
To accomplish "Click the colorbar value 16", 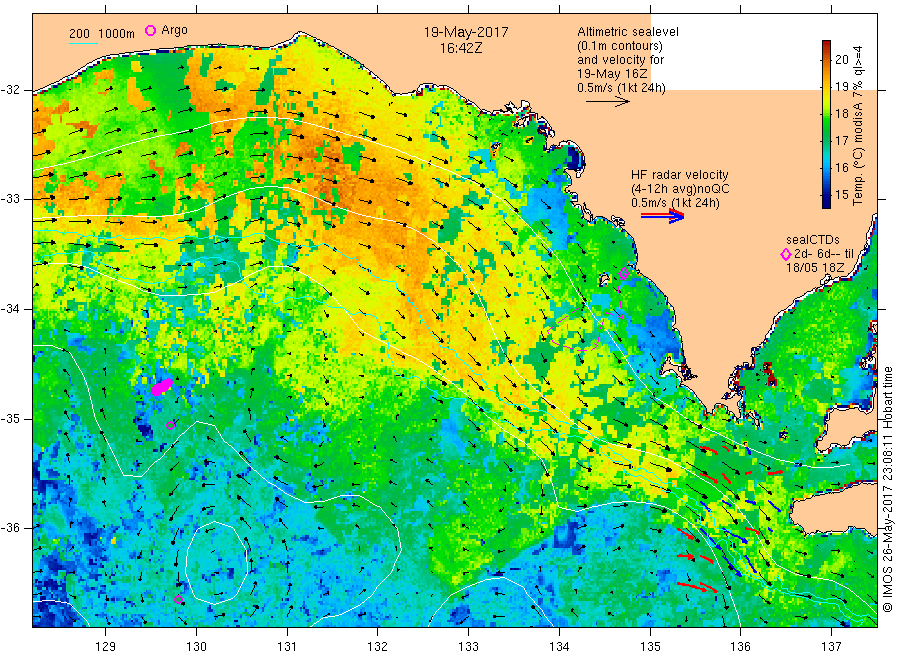I will 841,168.
